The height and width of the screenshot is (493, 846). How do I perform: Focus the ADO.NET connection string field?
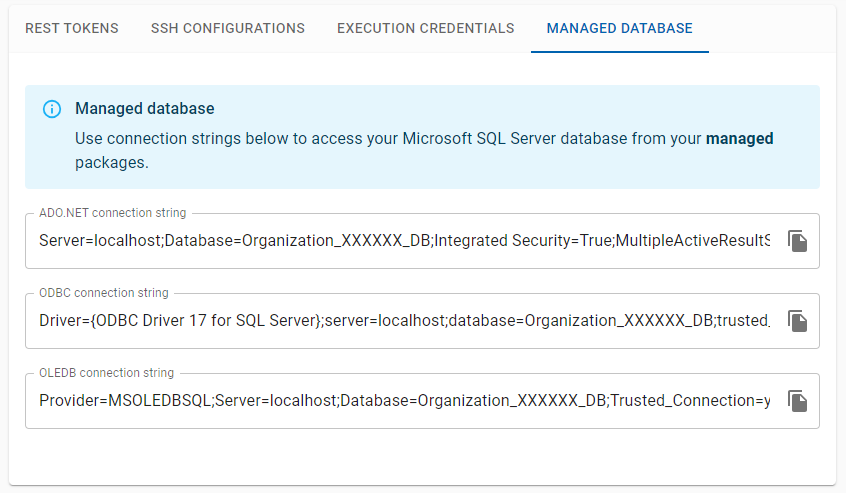coord(400,241)
